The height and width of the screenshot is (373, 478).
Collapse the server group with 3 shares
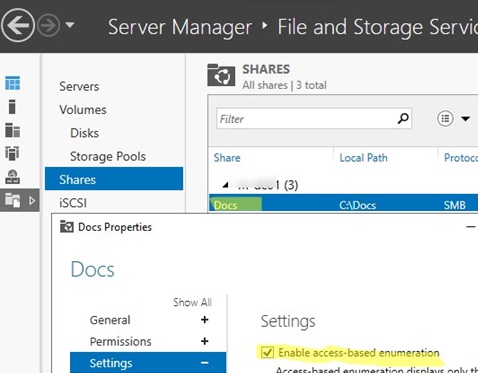[226, 184]
